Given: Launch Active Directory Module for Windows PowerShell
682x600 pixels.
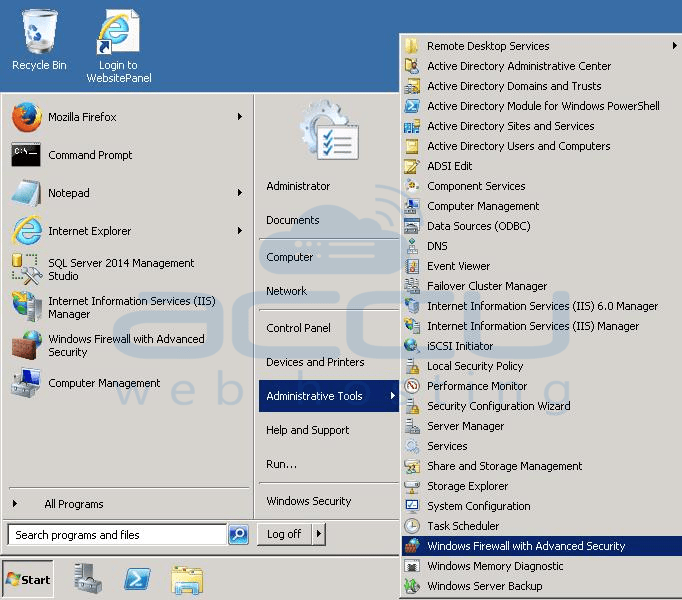Looking at the screenshot, I should tap(543, 106).
